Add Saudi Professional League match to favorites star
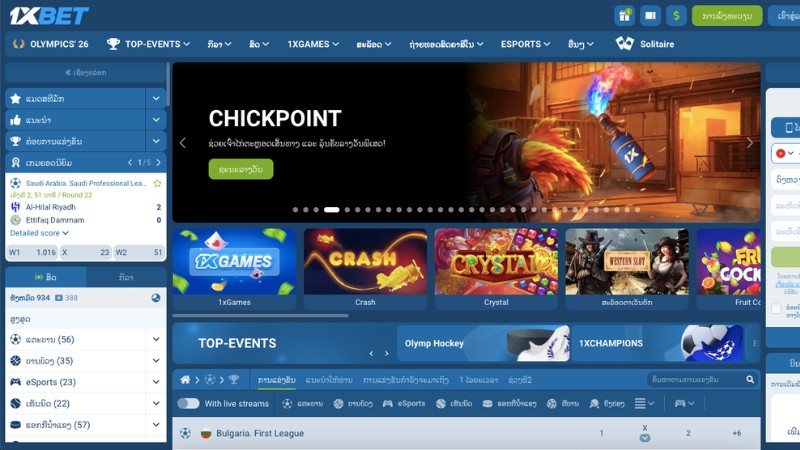 pos(157,183)
